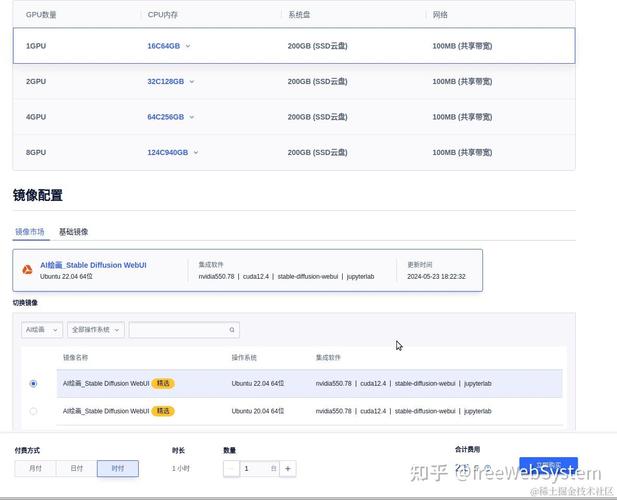Click the minus icon to decrease quantity
This screenshot has width=617, height=500.
click(x=232, y=468)
